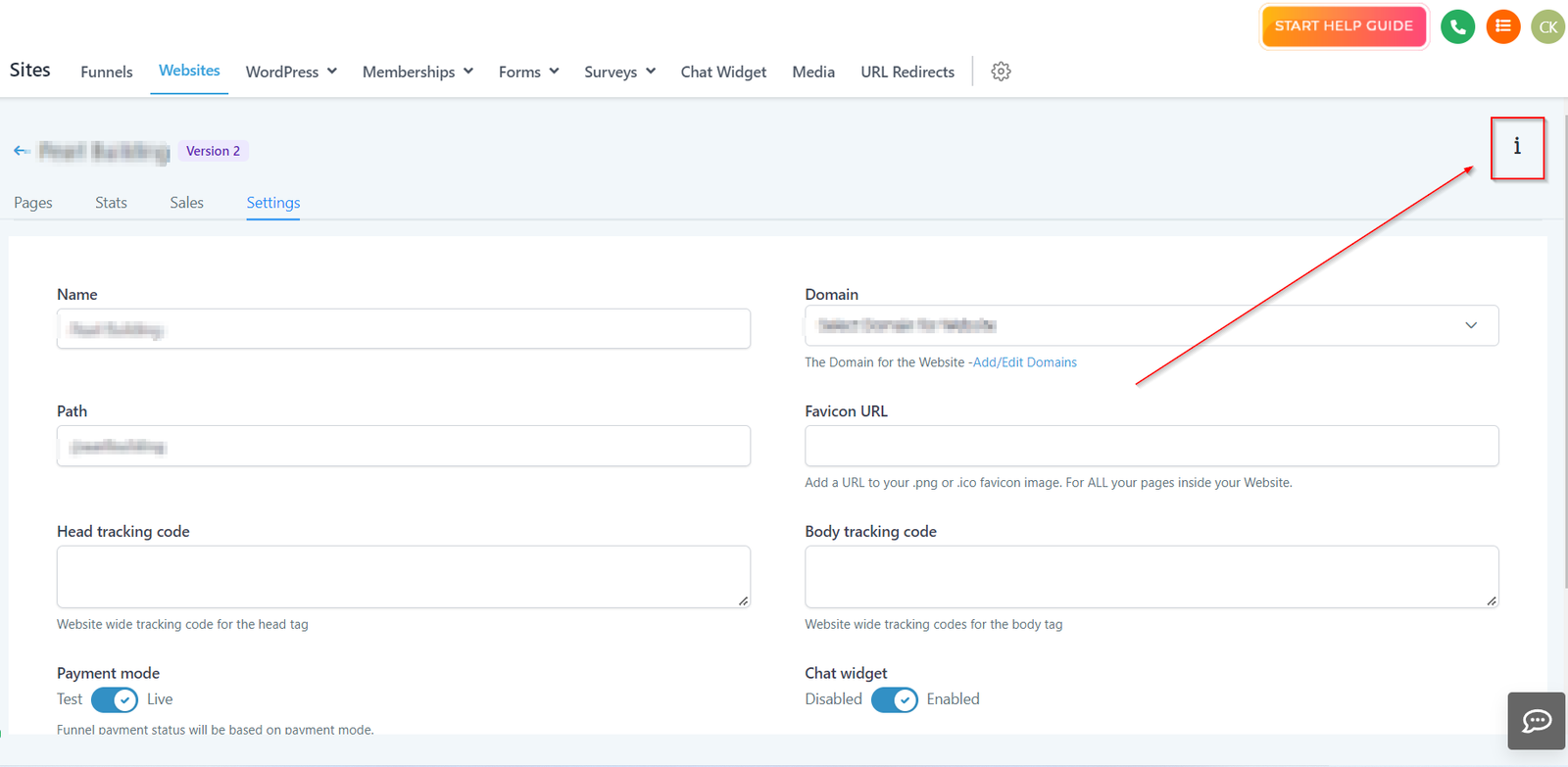The height and width of the screenshot is (767, 1568).
Task: Open the orange list icon menu
Action: pos(1502,26)
